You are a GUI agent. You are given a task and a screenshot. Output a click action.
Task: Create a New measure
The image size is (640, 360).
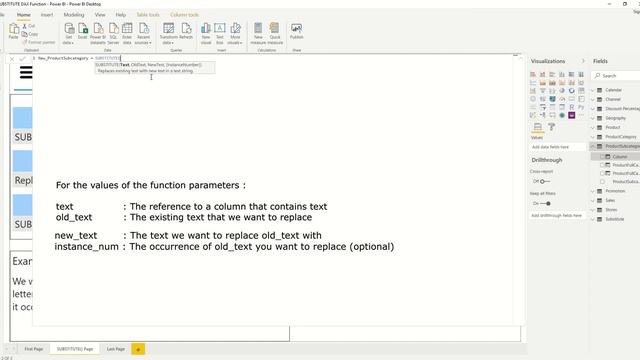[x=258, y=33]
